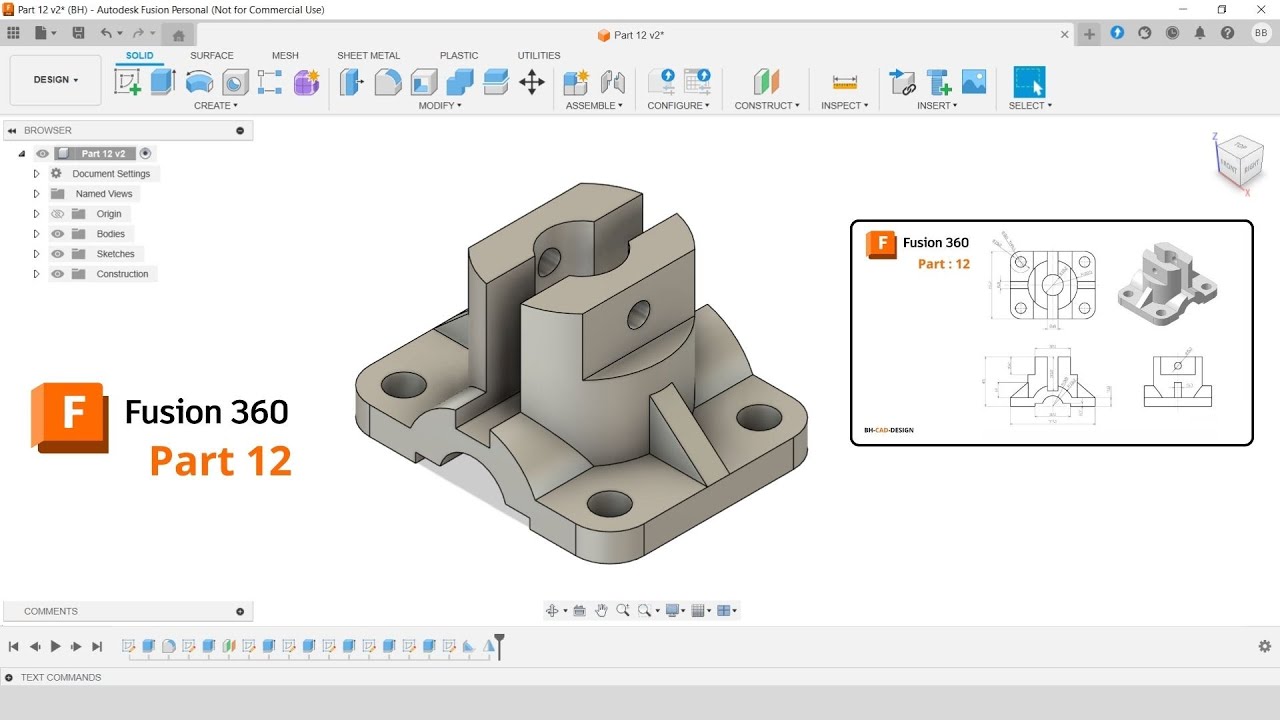
Task: Click the Insert Canvas image icon
Action: 974,82
